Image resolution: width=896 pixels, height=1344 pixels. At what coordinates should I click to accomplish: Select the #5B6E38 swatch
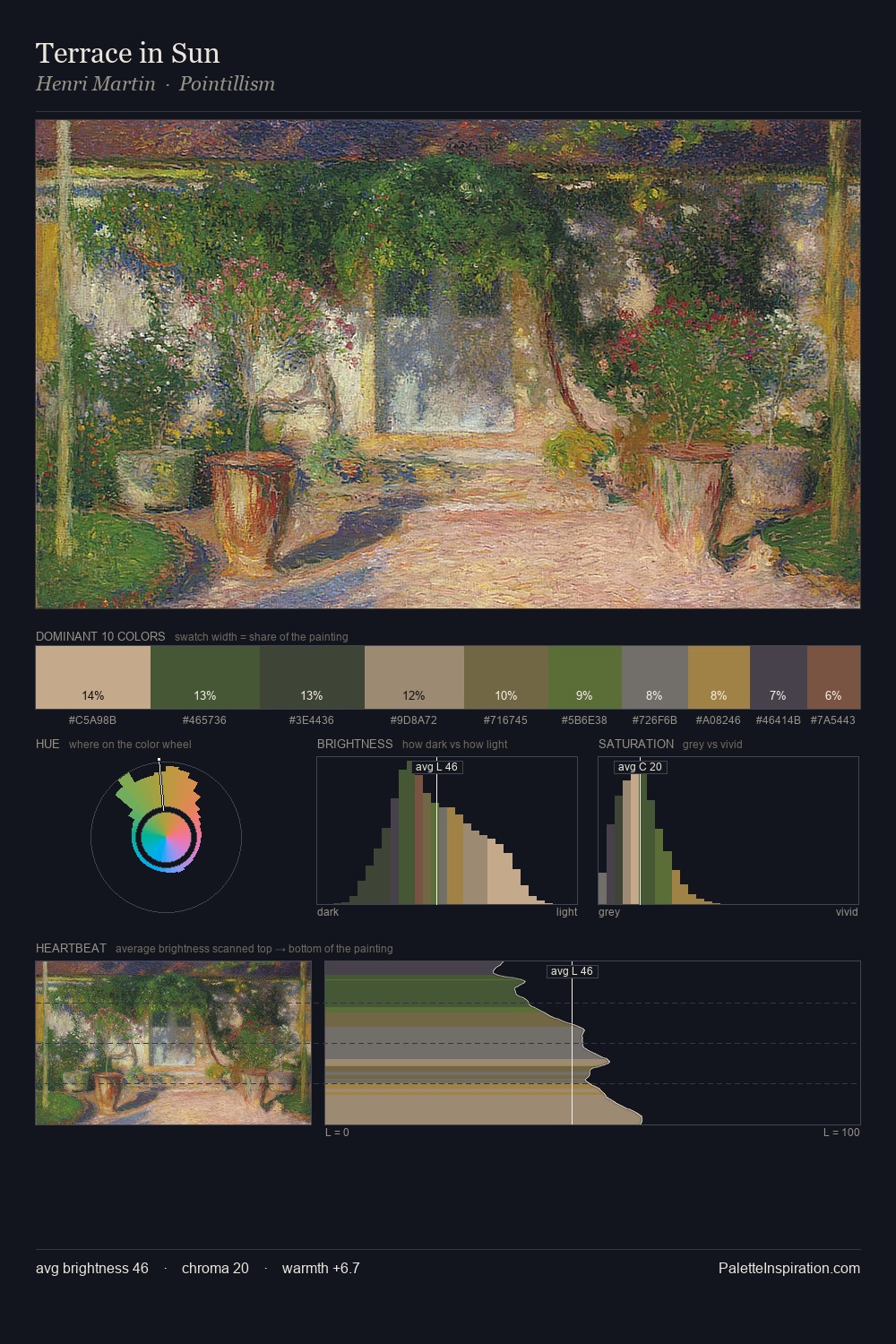click(585, 677)
